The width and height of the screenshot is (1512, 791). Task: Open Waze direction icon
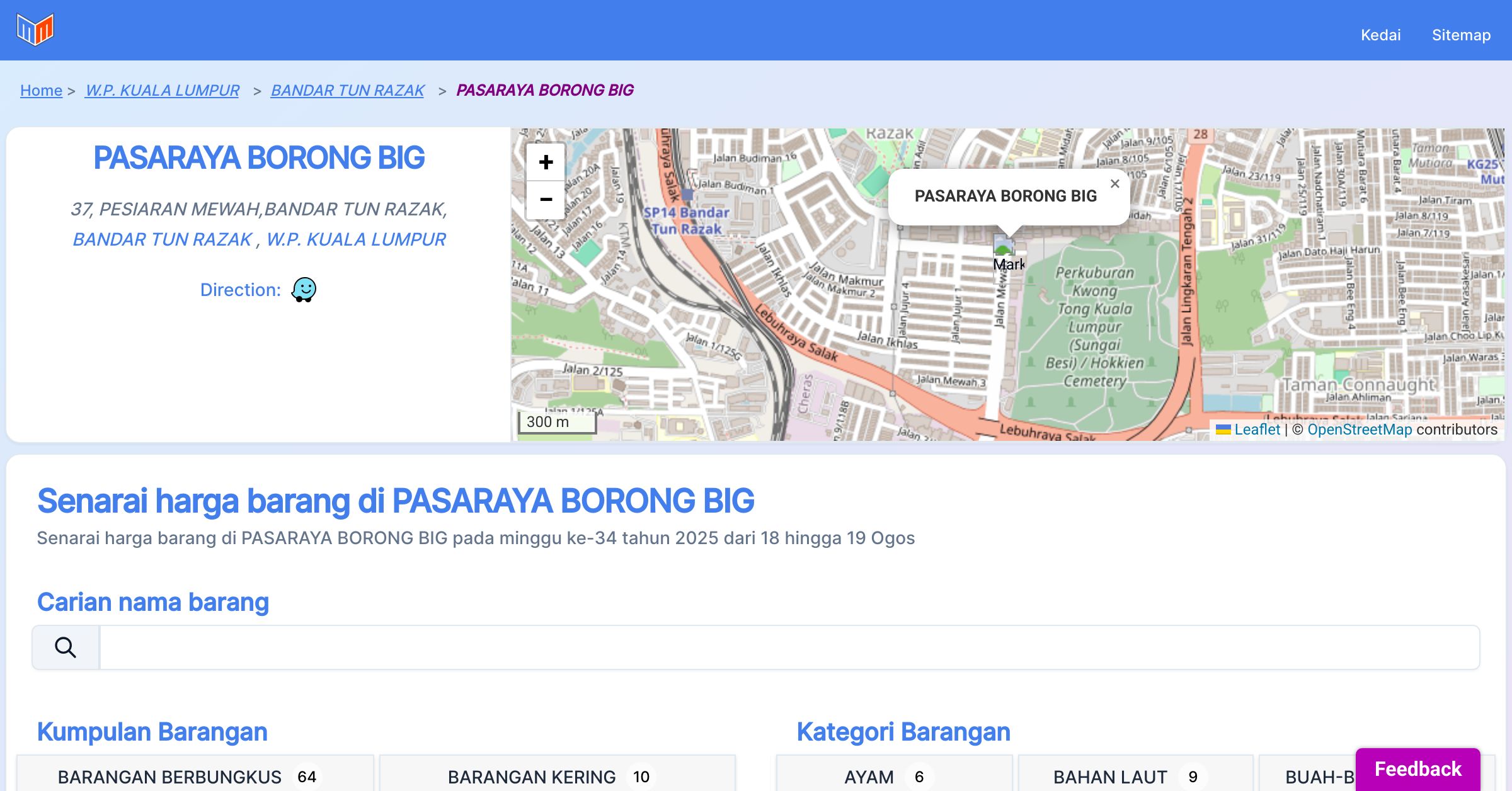click(x=304, y=290)
